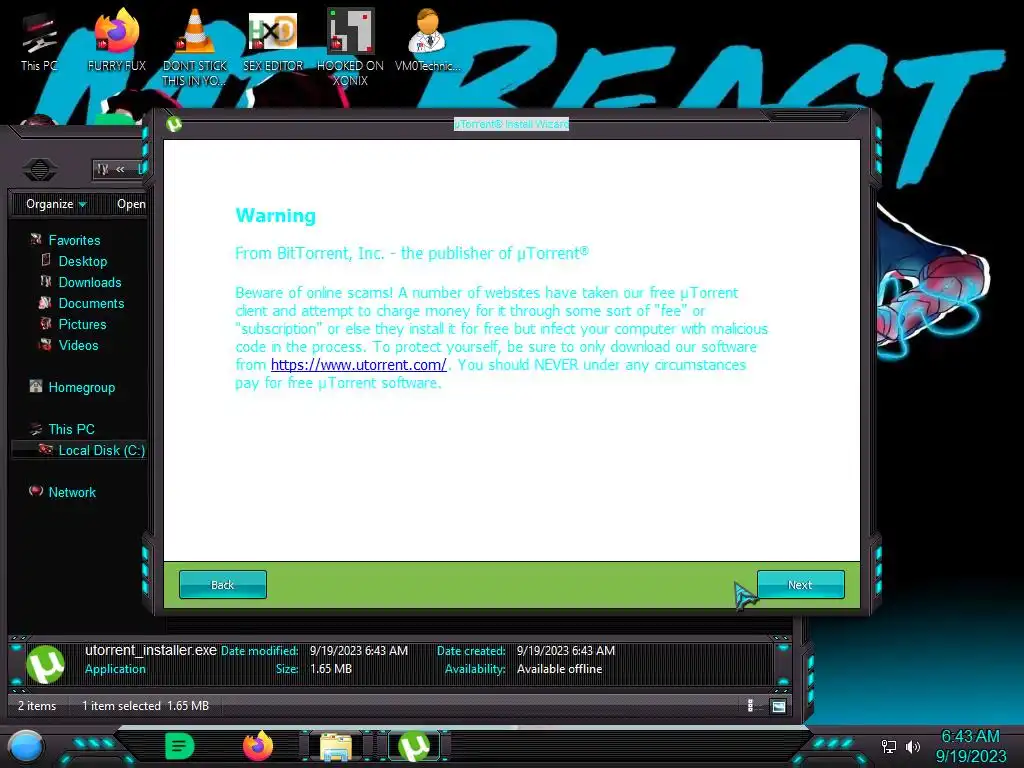
Task: Select Documents in navigation pane
Action: click(x=91, y=303)
